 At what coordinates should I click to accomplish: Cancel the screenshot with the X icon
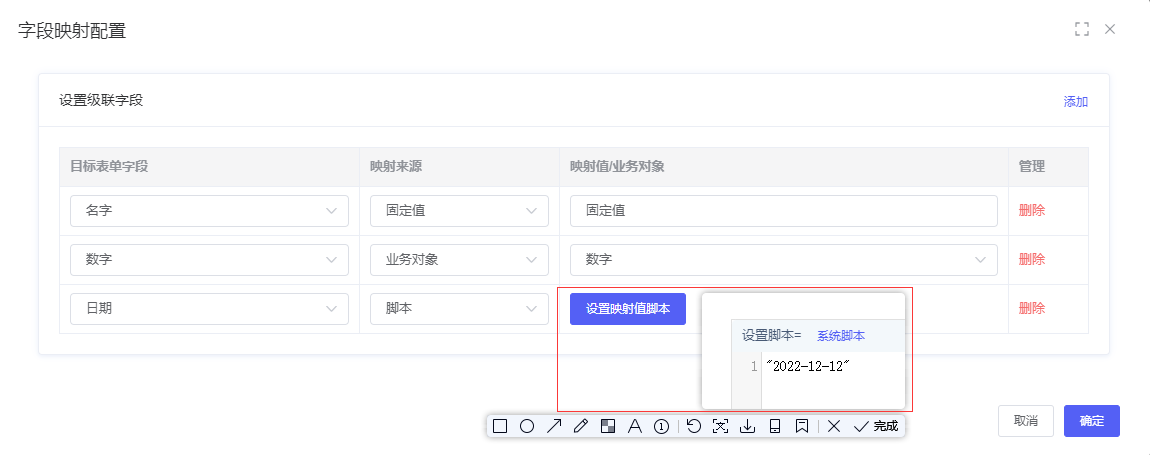[834, 426]
